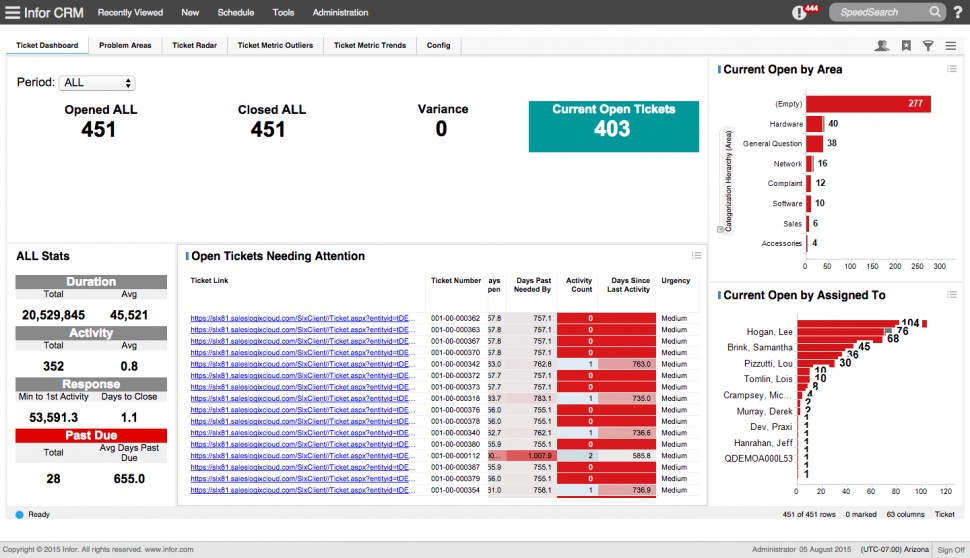This screenshot has height=558, width=970.
Task: Click the Infor CRM logo text
Action: point(53,12)
